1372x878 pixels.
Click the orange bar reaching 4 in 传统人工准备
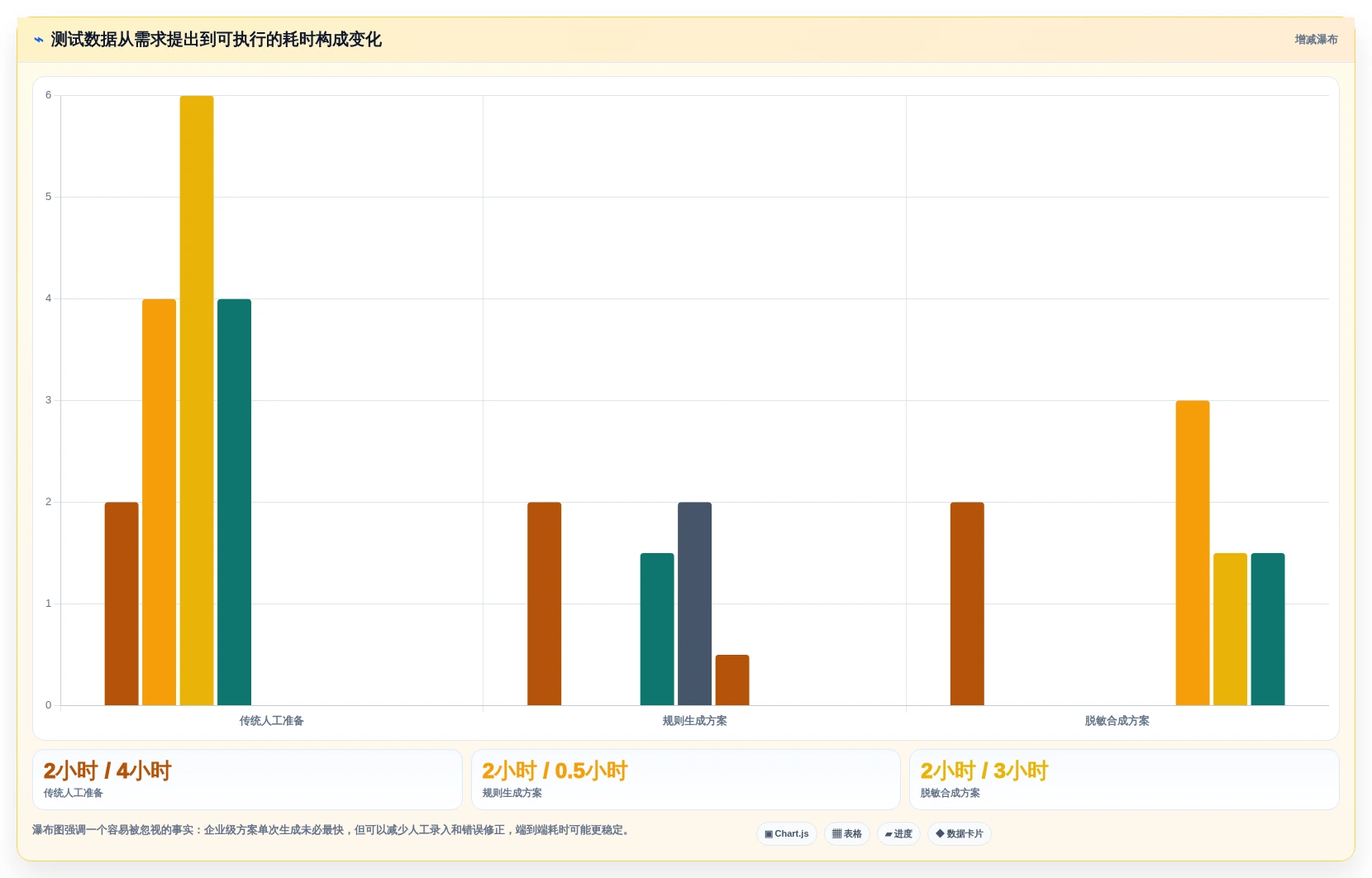click(x=159, y=502)
